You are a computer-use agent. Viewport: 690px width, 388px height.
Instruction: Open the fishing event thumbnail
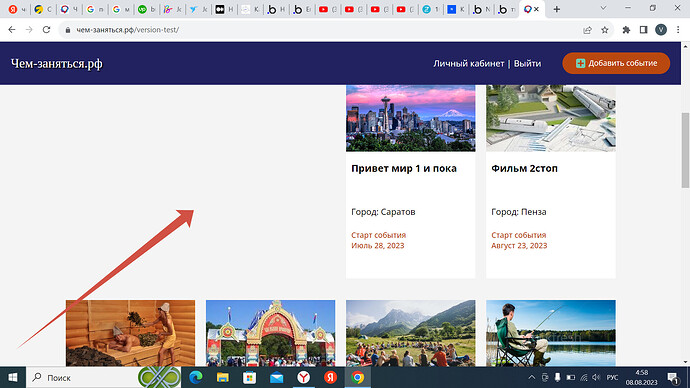(x=551, y=333)
